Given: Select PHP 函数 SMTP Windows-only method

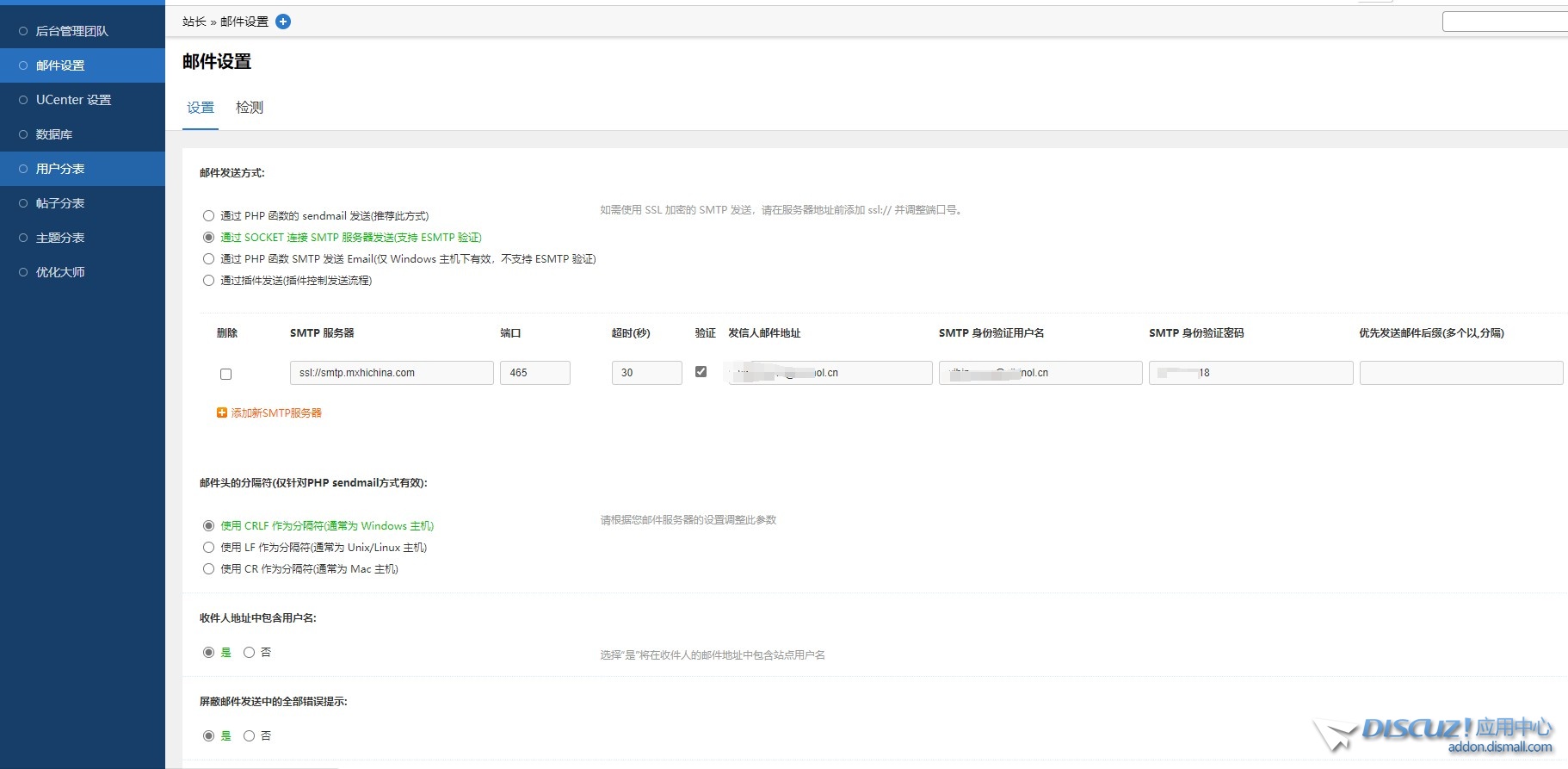Looking at the screenshot, I should [x=208, y=259].
